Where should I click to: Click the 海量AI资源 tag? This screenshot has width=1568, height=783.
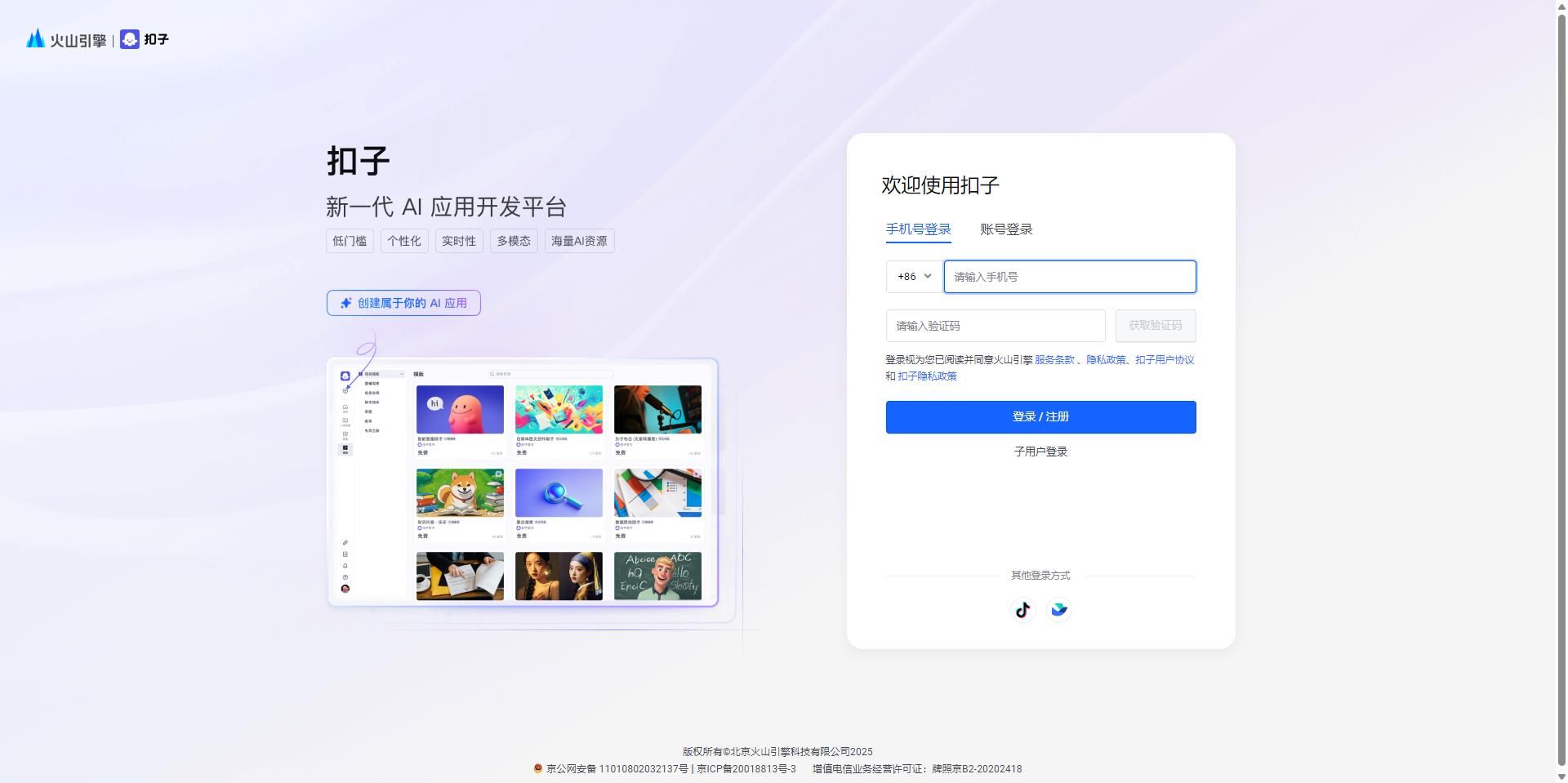point(579,241)
